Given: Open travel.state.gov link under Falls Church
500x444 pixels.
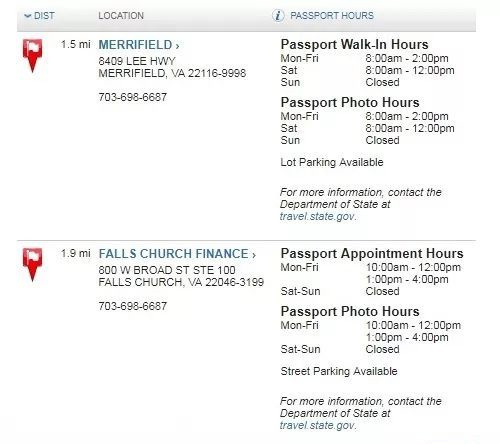Looking at the screenshot, I should (x=318, y=425).
